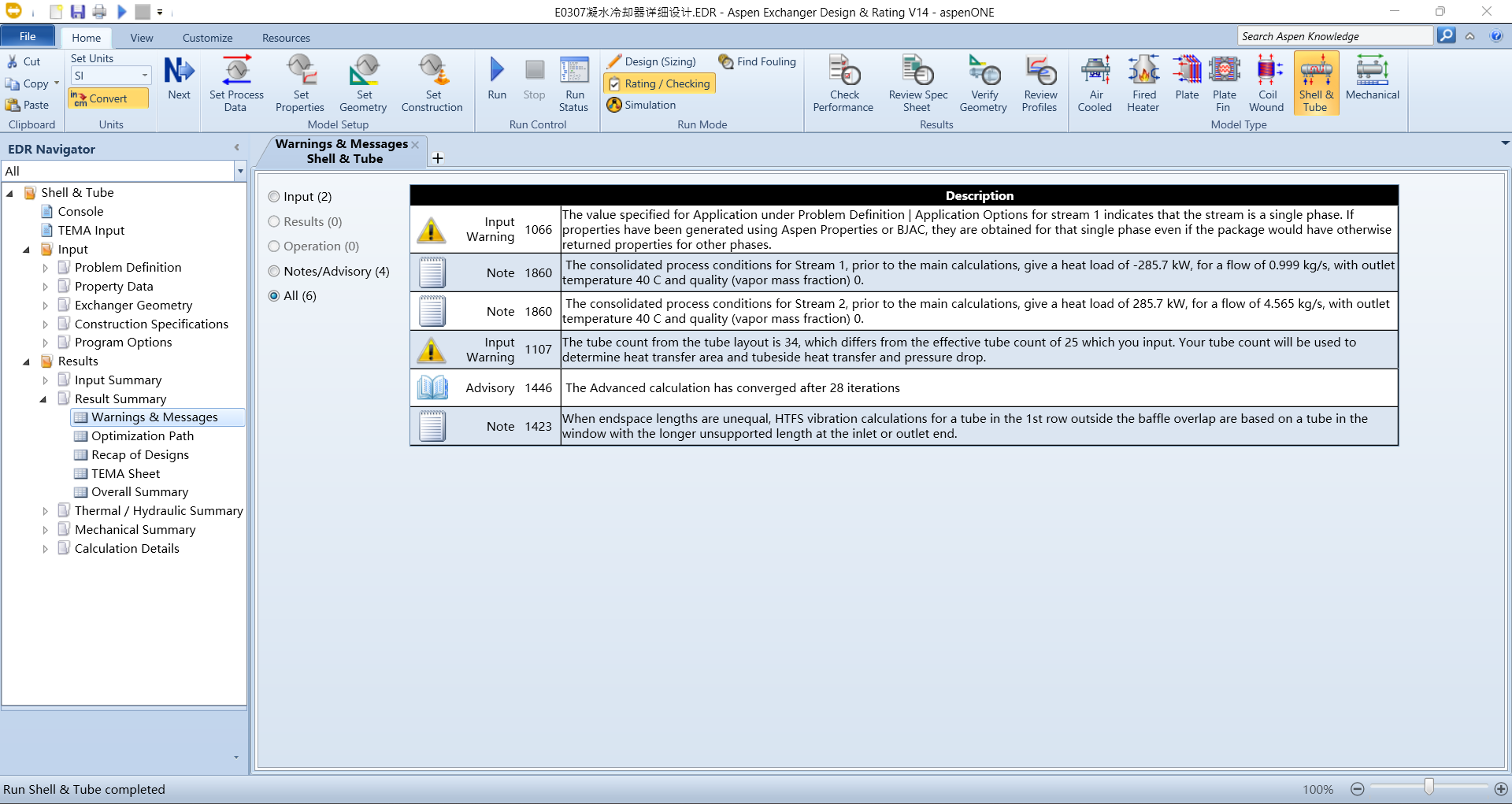Select Coil Wound model type
The width and height of the screenshot is (1512, 804).
(x=1266, y=83)
